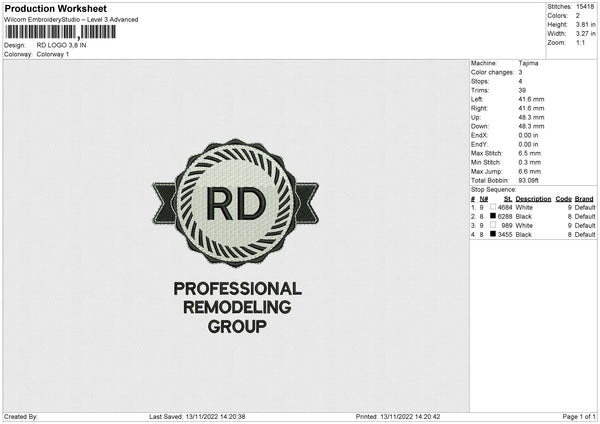Select stitch count 6288 in stop 2
This screenshot has width=600, height=424.
(x=505, y=217)
